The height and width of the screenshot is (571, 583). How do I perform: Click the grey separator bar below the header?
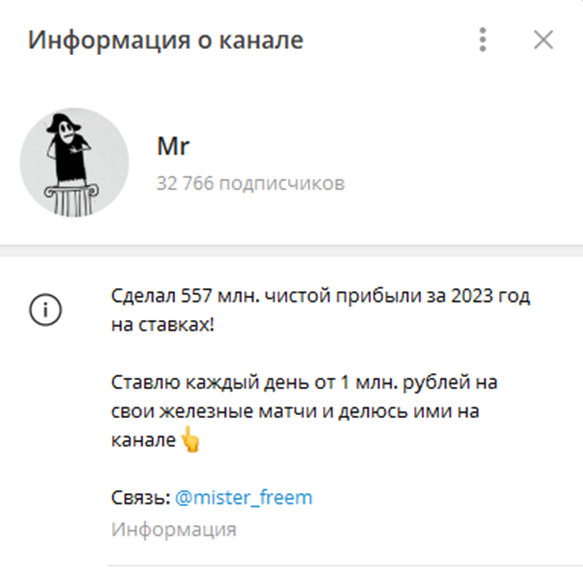292,250
